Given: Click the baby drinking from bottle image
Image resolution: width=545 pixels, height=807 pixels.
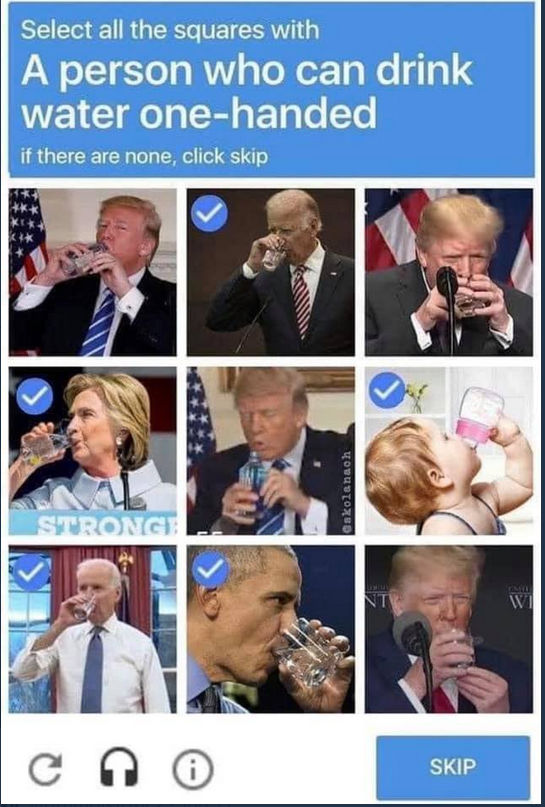Looking at the screenshot, I should pos(449,450).
